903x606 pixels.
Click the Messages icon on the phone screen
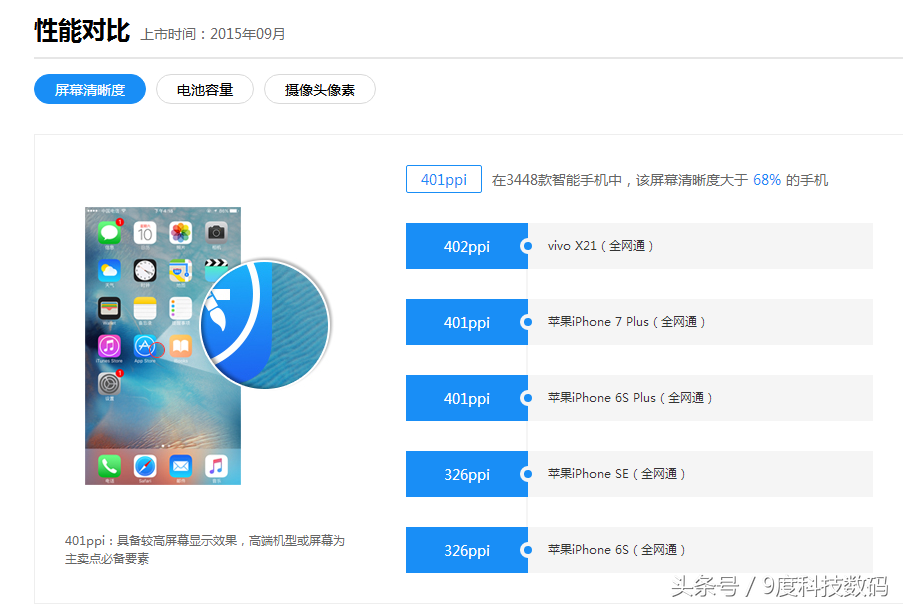pyautogui.click(x=109, y=233)
